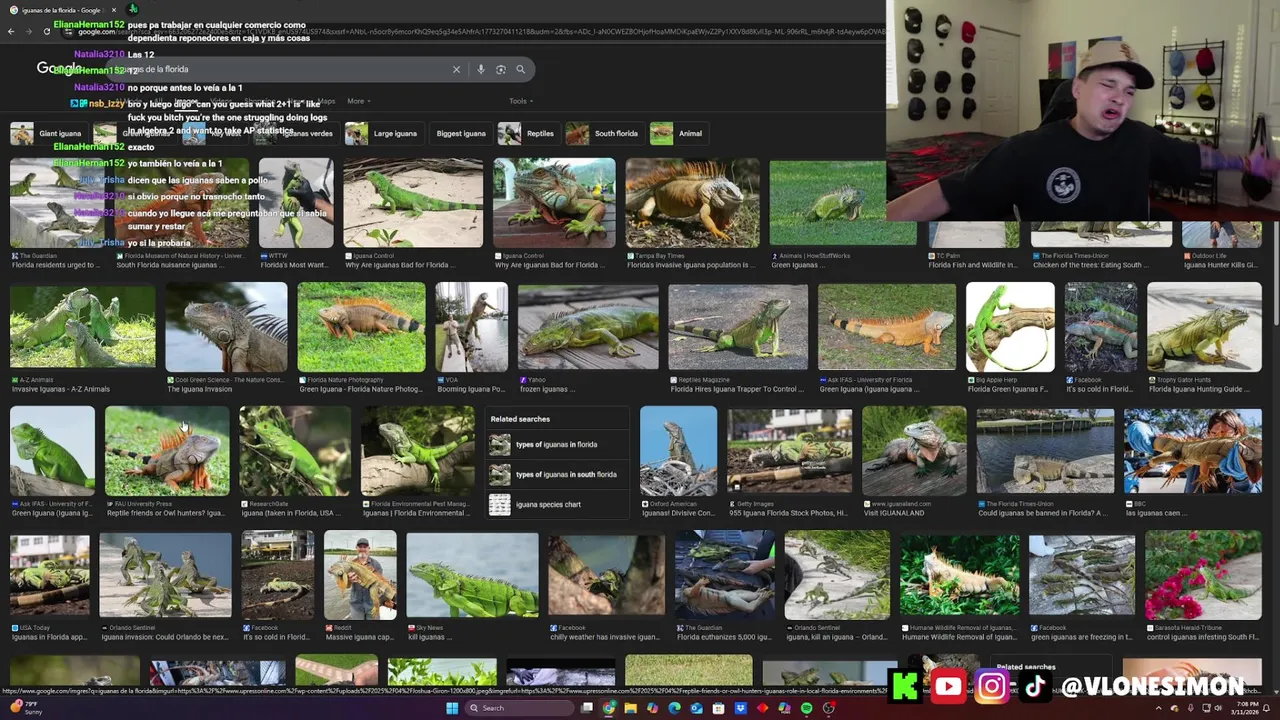Select the South florida filter chip
Viewport: 1280px width, 720px height.
pos(605,133)
